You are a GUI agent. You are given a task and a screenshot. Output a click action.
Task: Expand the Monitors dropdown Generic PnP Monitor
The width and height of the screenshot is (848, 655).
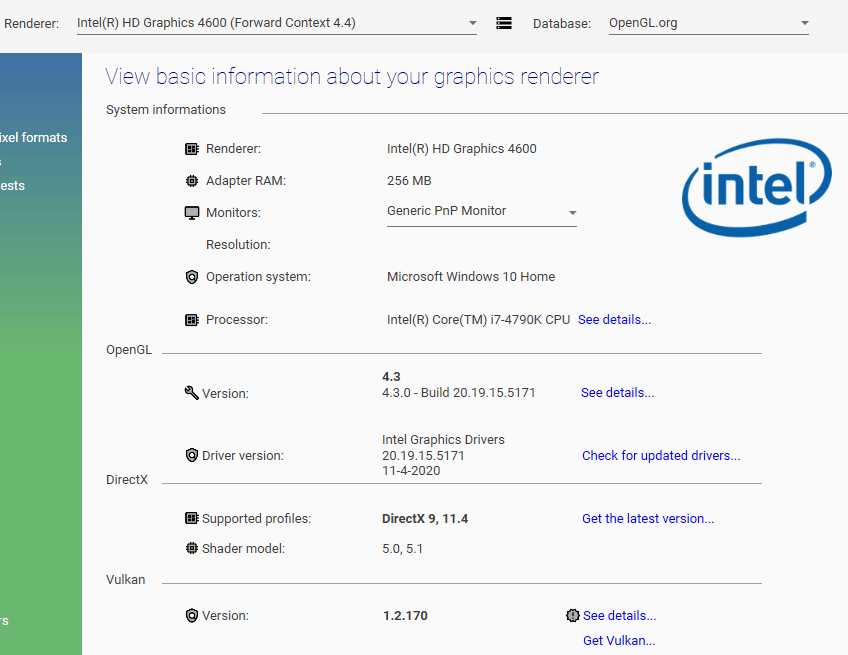tap(482, 211)
